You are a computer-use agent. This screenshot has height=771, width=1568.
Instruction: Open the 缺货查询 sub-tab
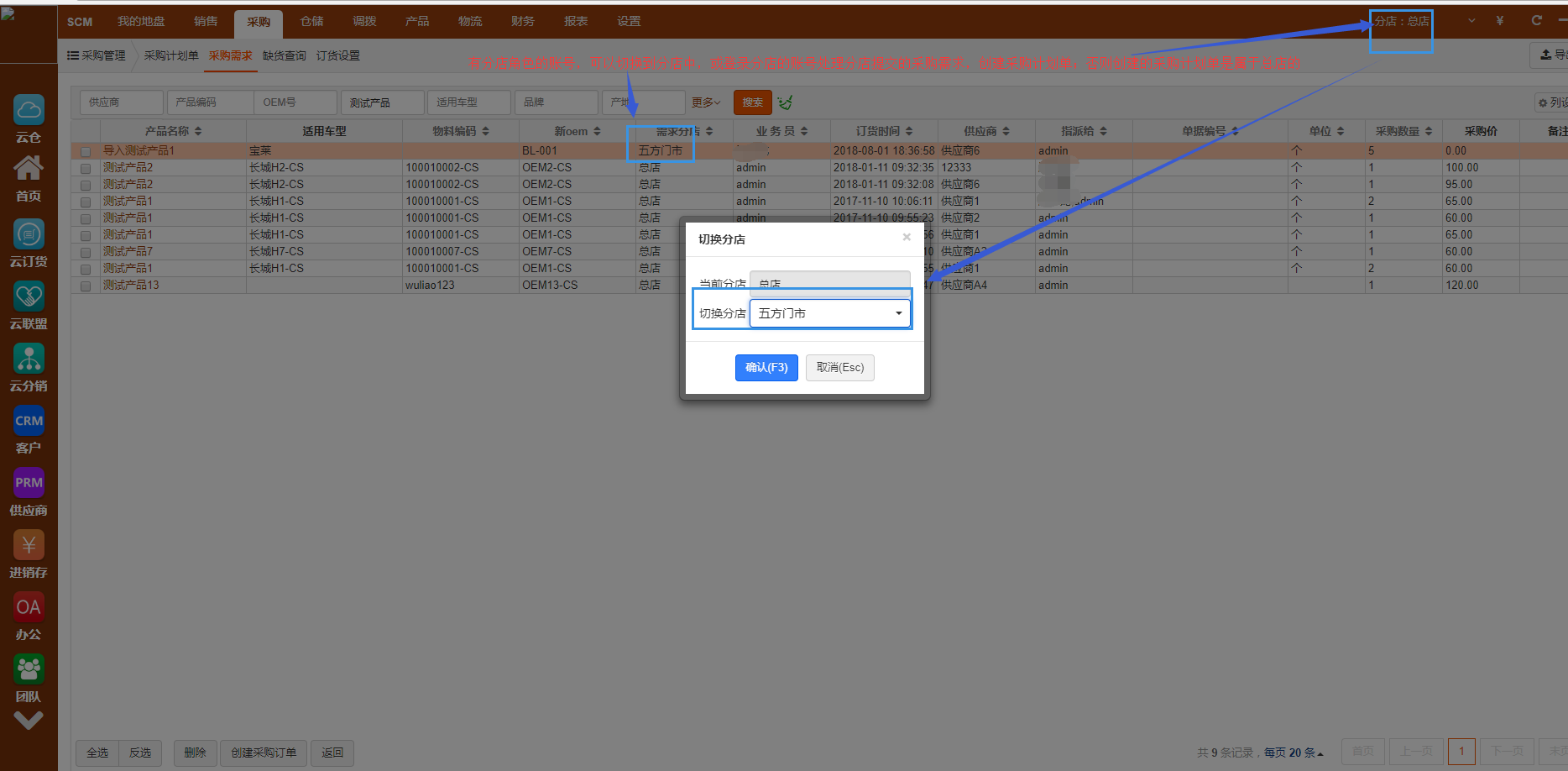[x=284, y=55]
